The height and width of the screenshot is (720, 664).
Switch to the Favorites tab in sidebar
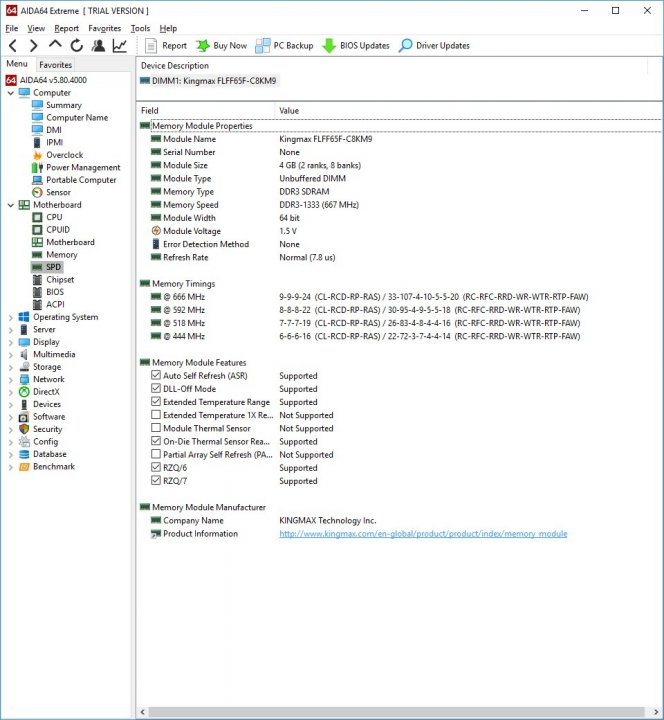(x=56, y=65)
